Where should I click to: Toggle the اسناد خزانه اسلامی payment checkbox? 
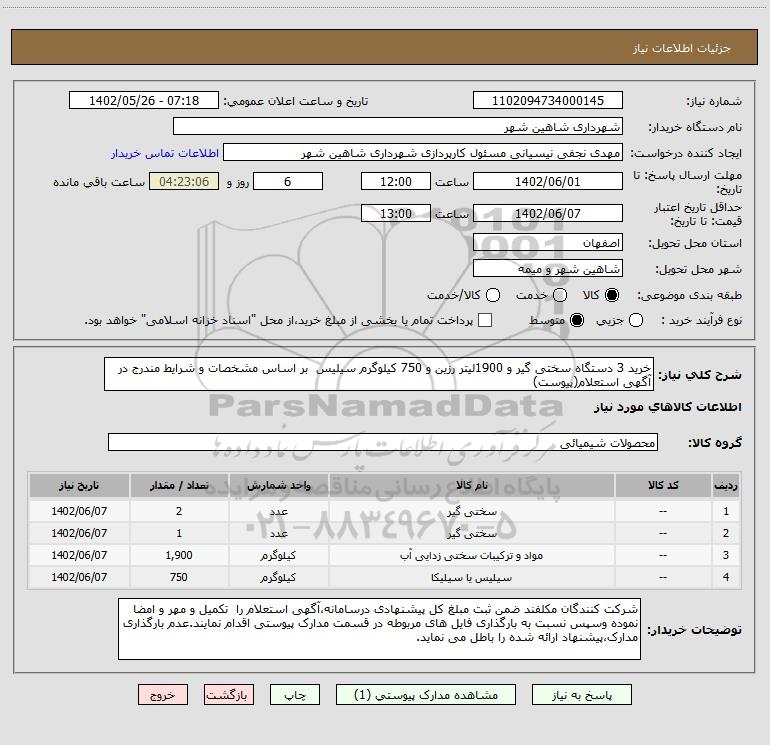[x=485, y=320]
